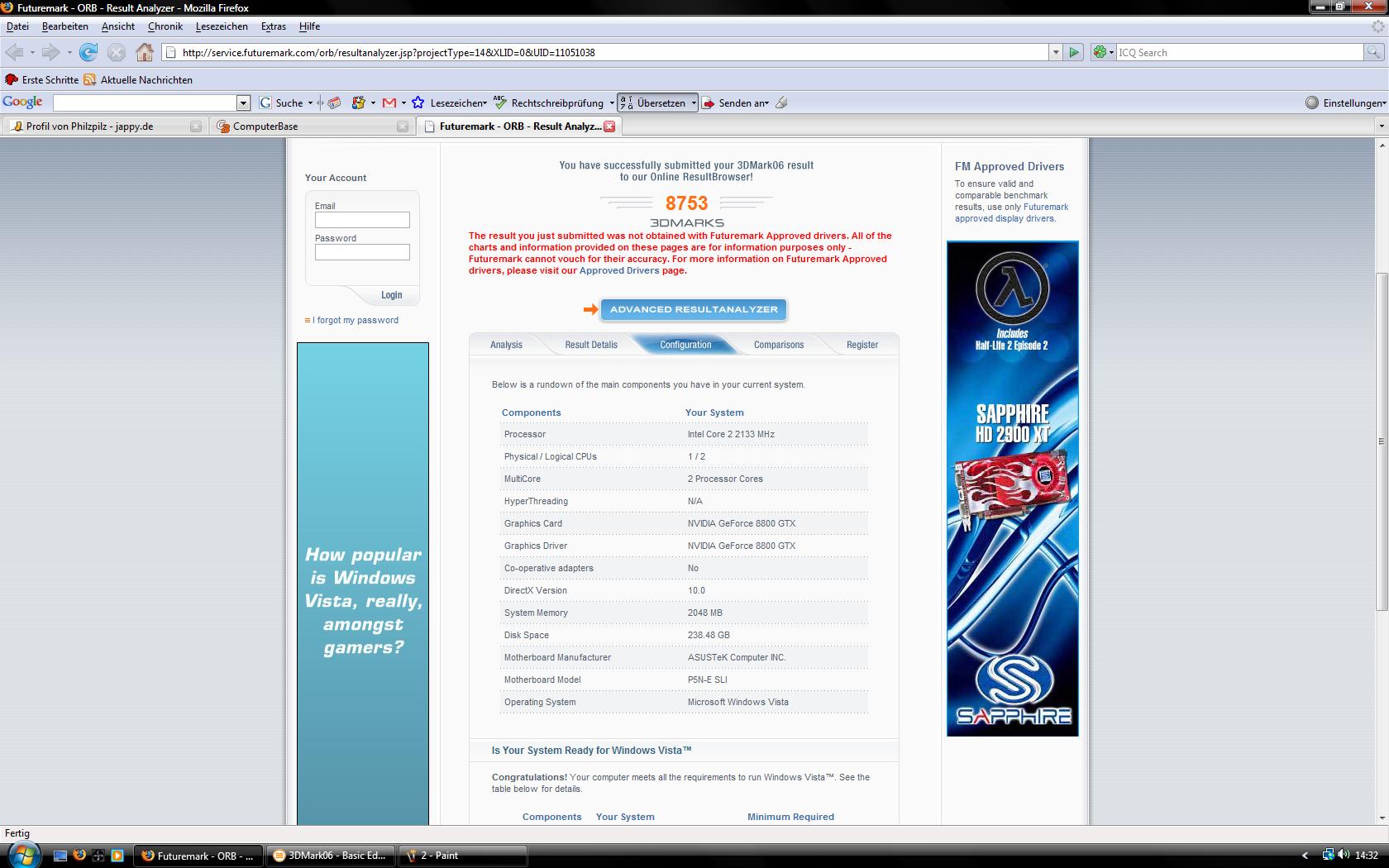Launch Firefox from the quick launch bar
Screen dimensions: 1389x868
[x=79, y=856]
